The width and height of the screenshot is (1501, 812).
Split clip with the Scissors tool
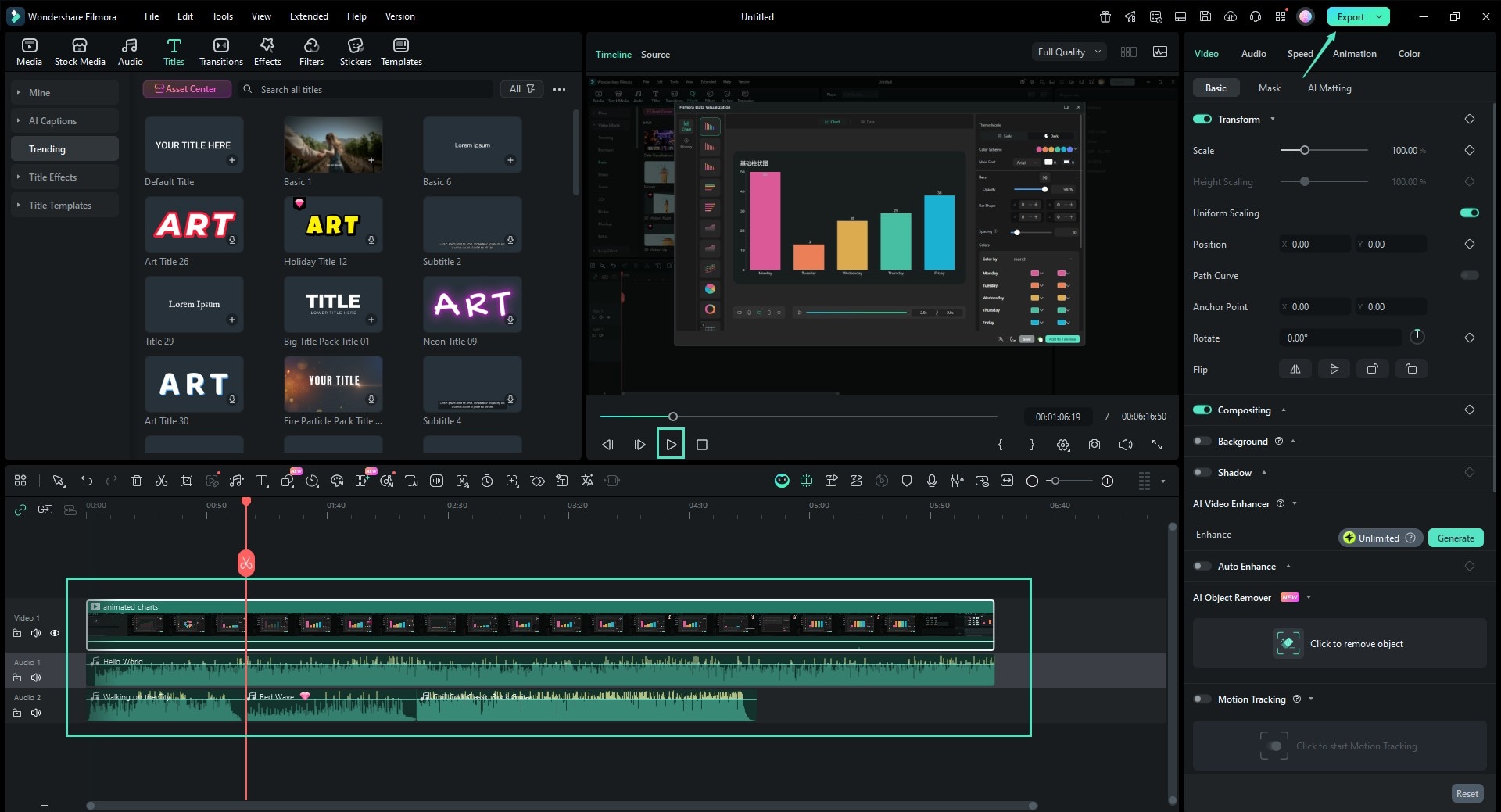tap(162, 480)
